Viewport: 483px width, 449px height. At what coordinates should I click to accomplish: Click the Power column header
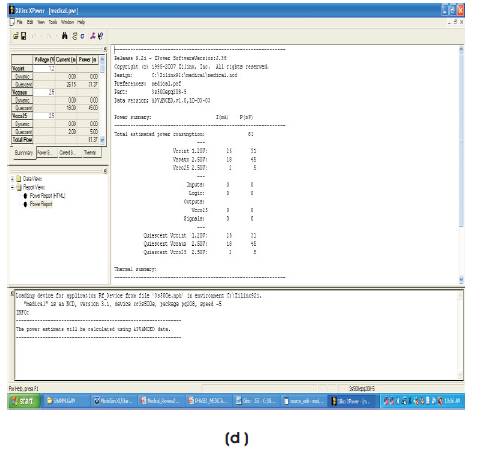tap(88, 60)
